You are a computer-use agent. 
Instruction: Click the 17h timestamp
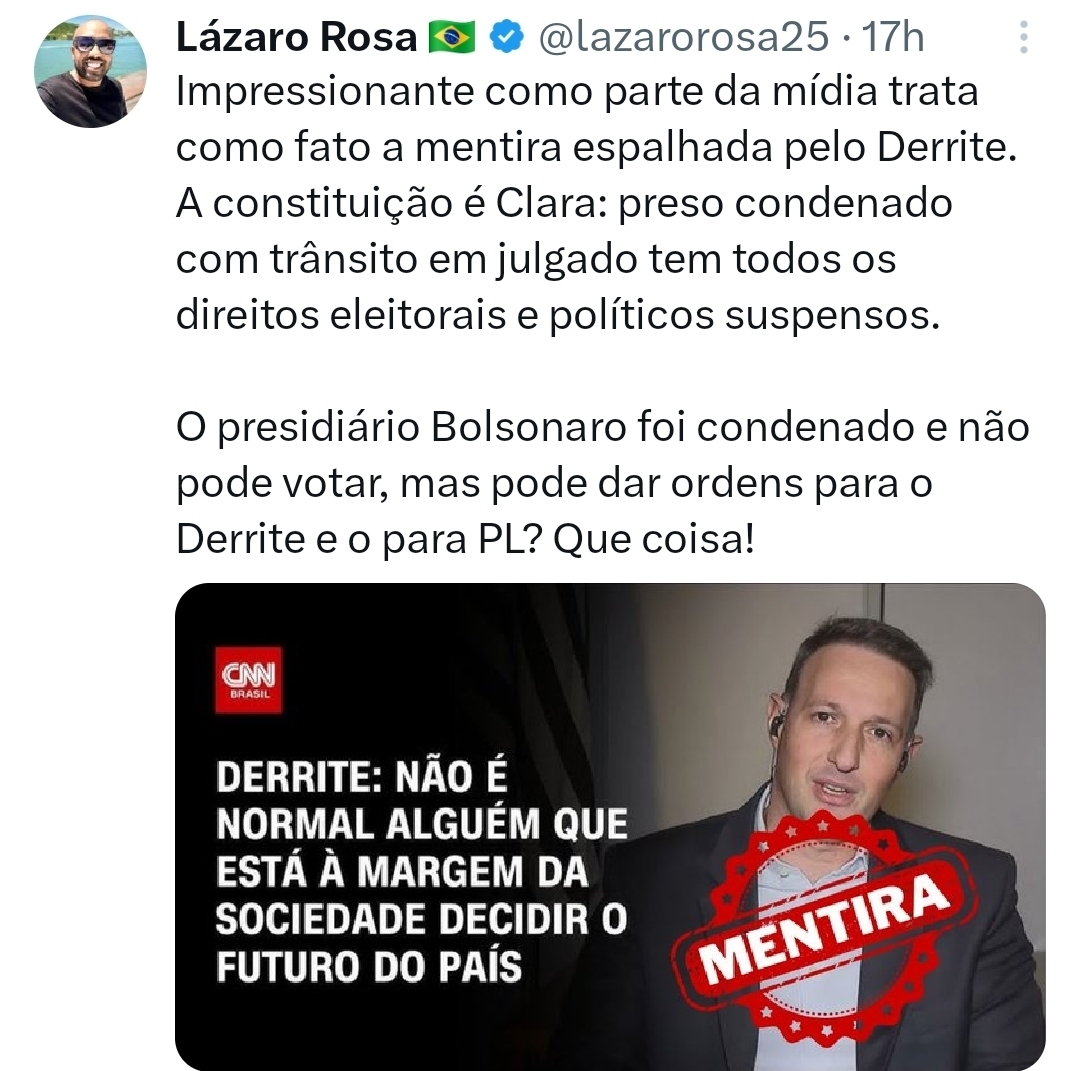click(x=893, y=37)
